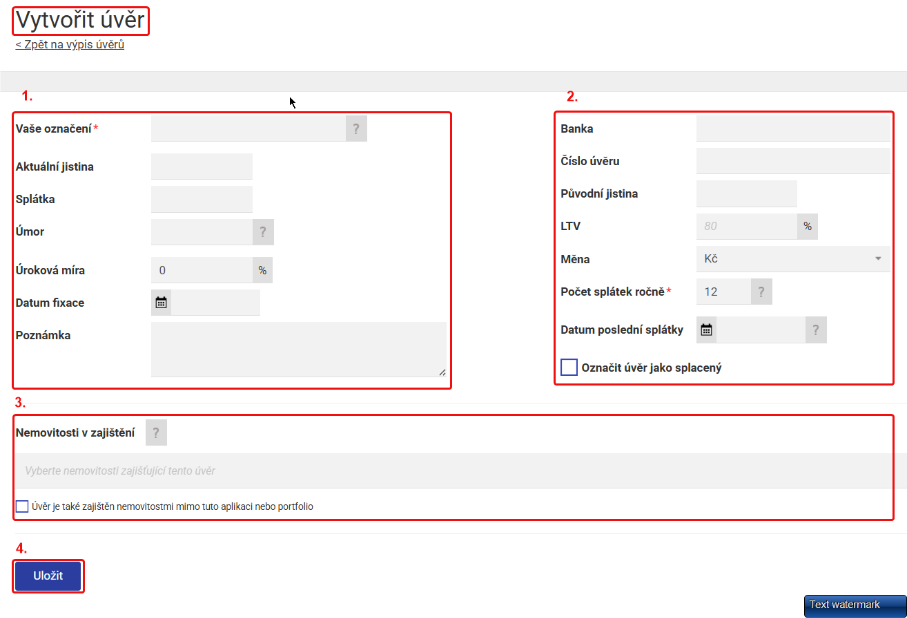Focus the Číslo úvěru input field
The height and width of the screenshot is (618, 907).
tap(792, 161)
